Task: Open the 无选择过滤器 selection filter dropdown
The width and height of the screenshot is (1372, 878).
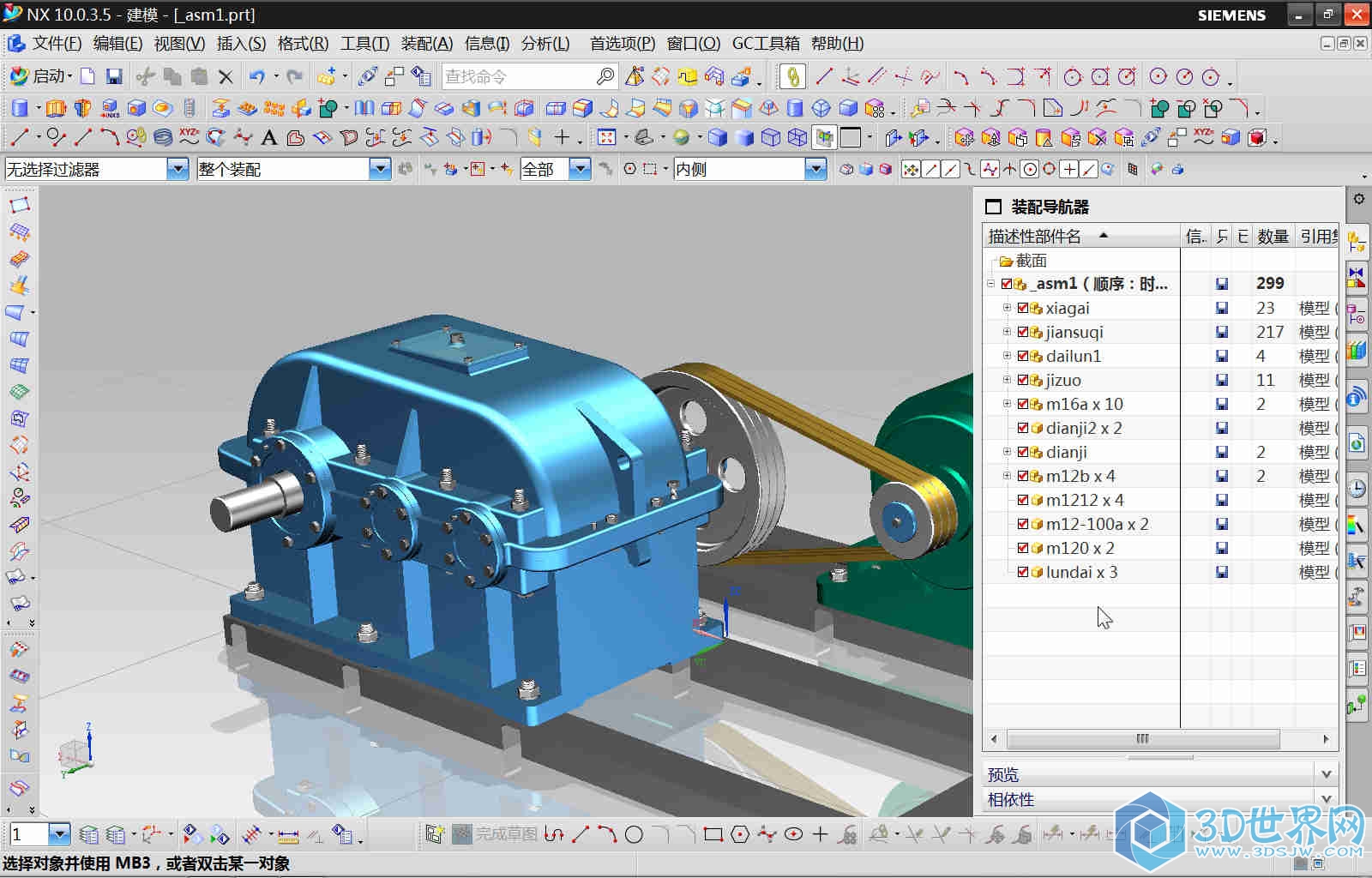Action: click(178, 169)
